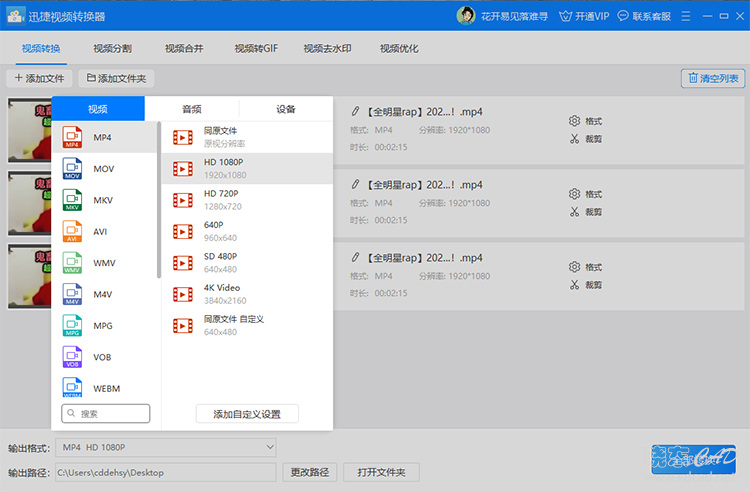Click the 同原文件 原视分辨率 preset icon
750x492 pixels.
point(183,138)
